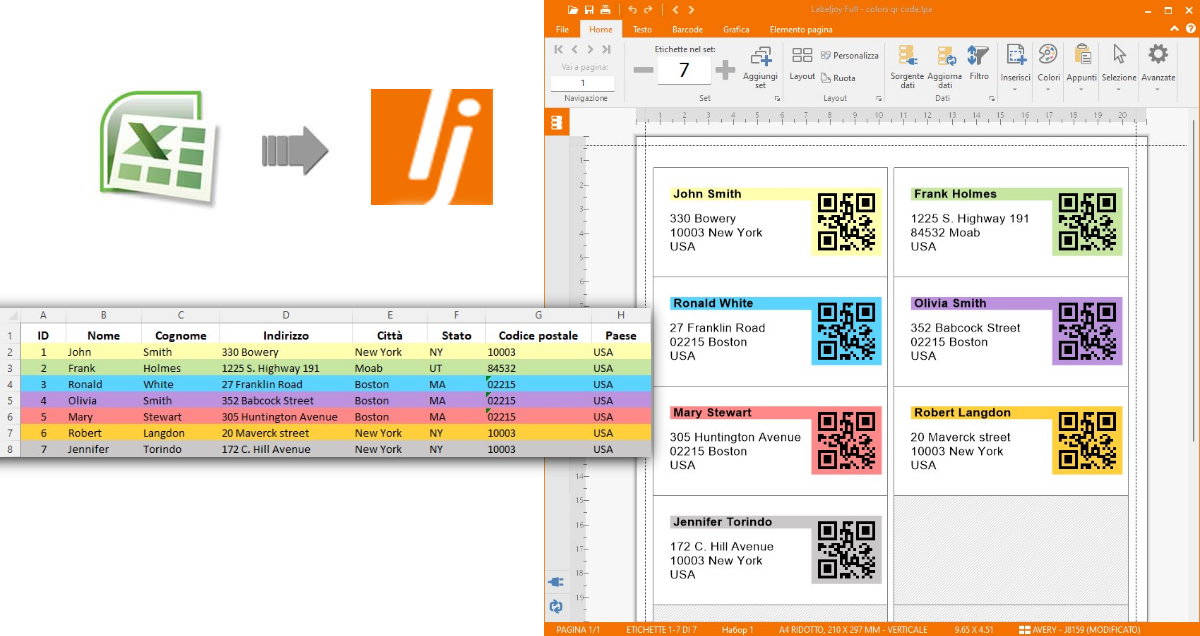Image resolution: width=1200 pixels, height=636 pixels.
Task: Click the Labeljoy orange logo
Action: point(432,147)
